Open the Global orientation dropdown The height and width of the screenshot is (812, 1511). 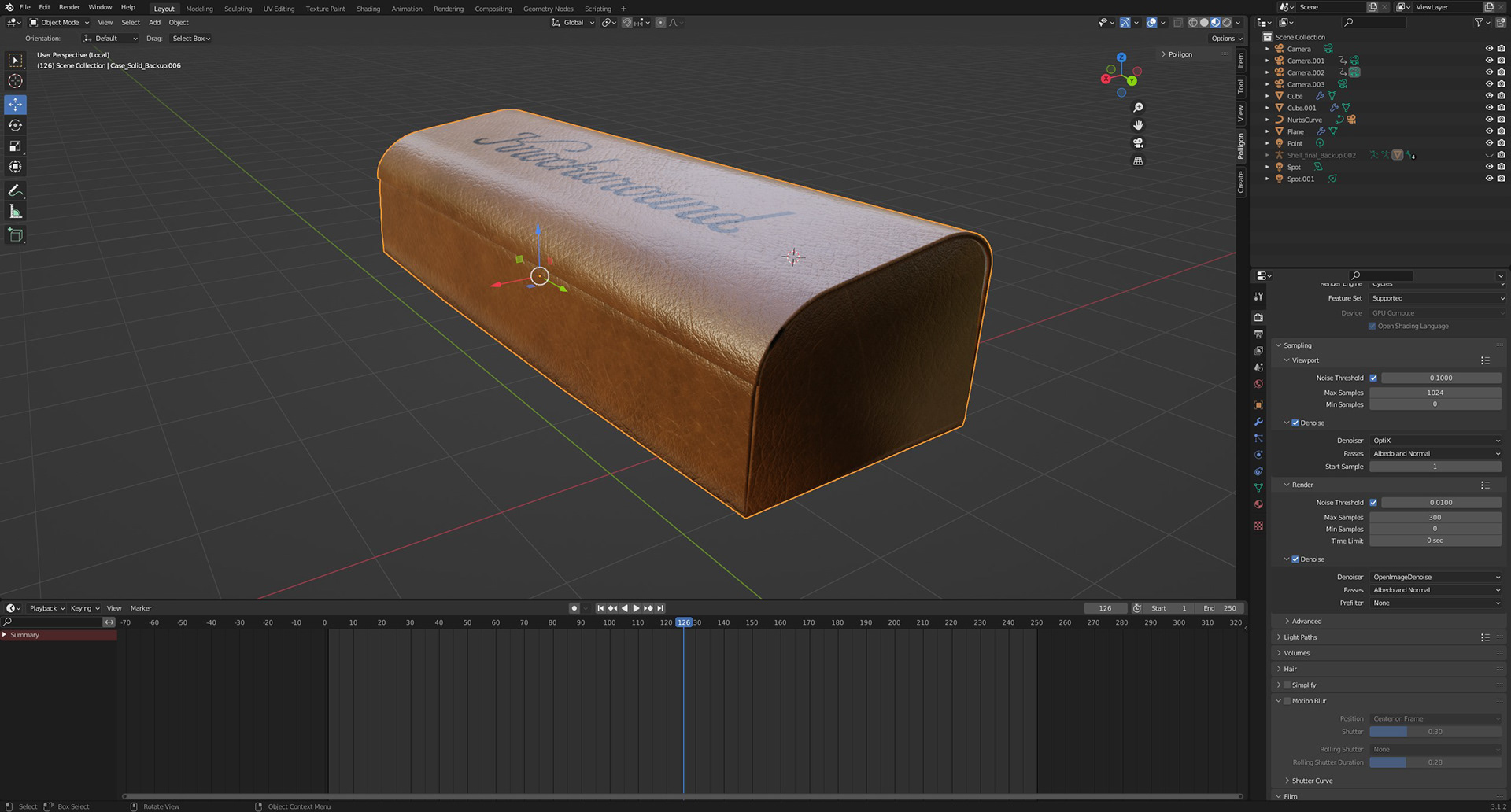click(x=574, y=23)
